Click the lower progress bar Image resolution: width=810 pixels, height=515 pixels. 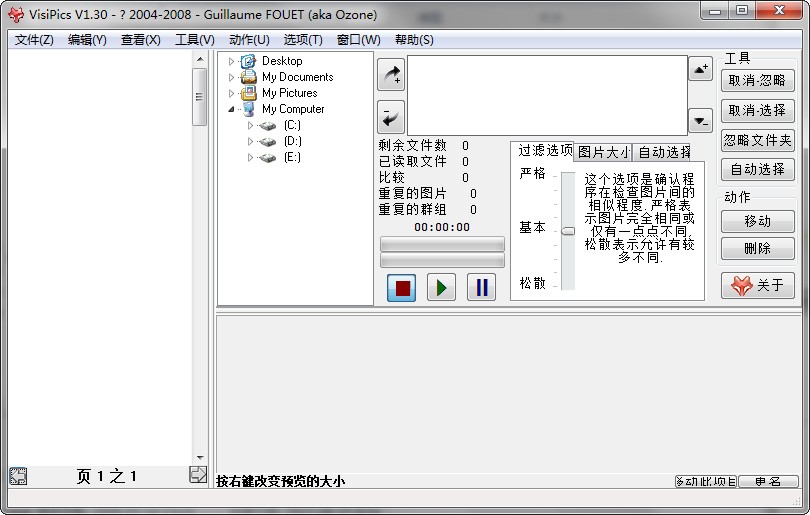[442, 260]
